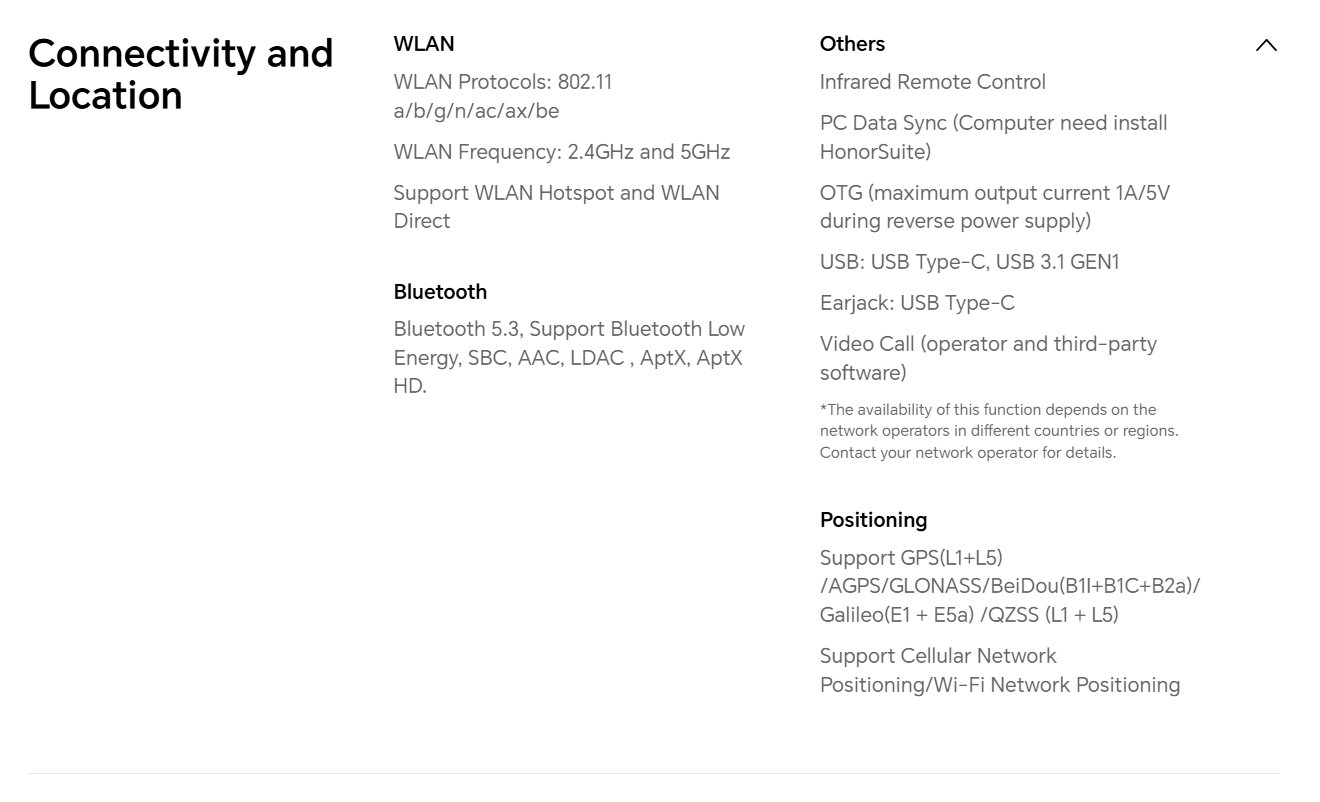
Task: Click the divider line below the section
Action: pyautogui.click(x=653, y=773)
